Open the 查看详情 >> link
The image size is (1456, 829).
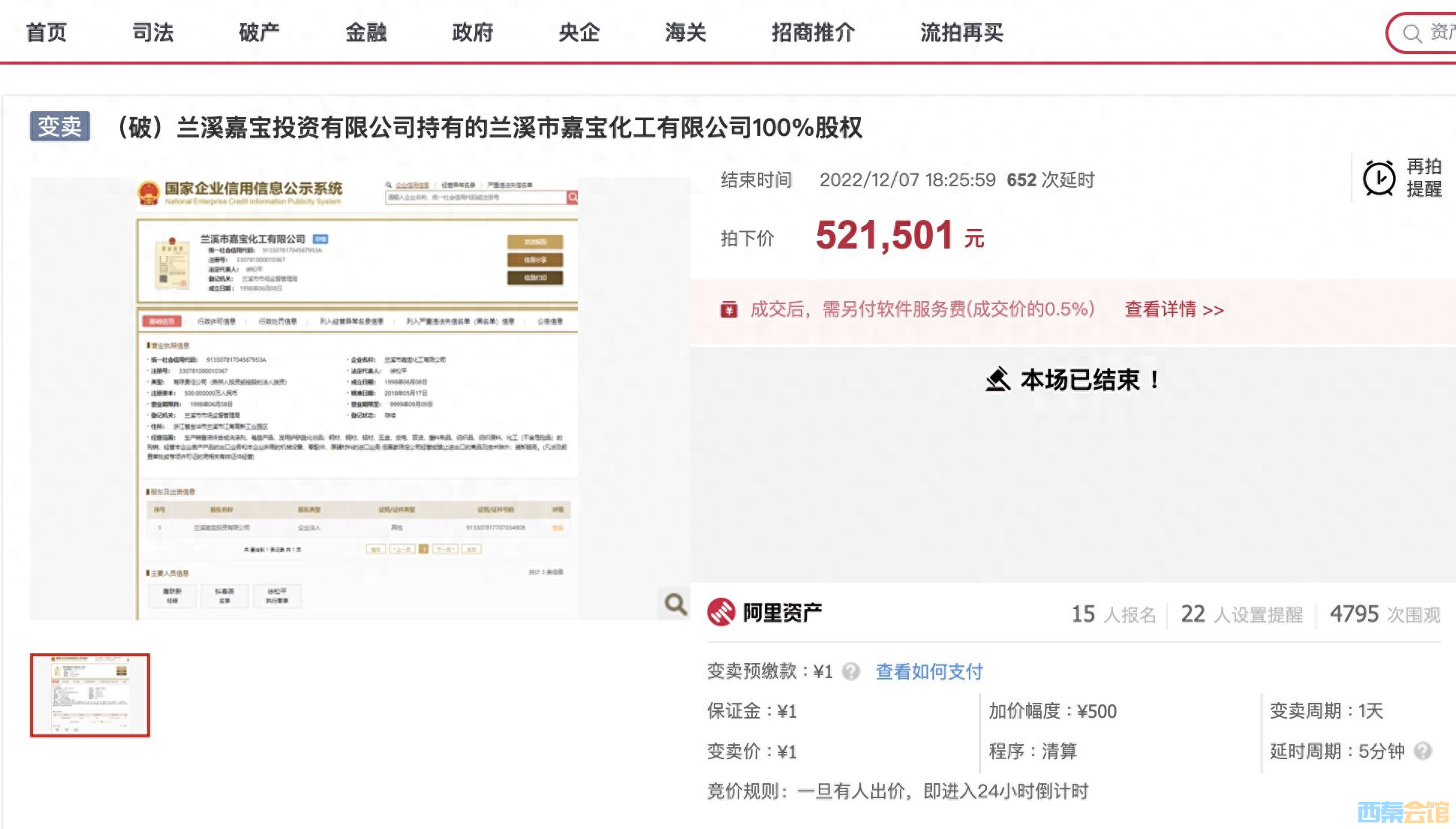click(x=1174, y=309)
